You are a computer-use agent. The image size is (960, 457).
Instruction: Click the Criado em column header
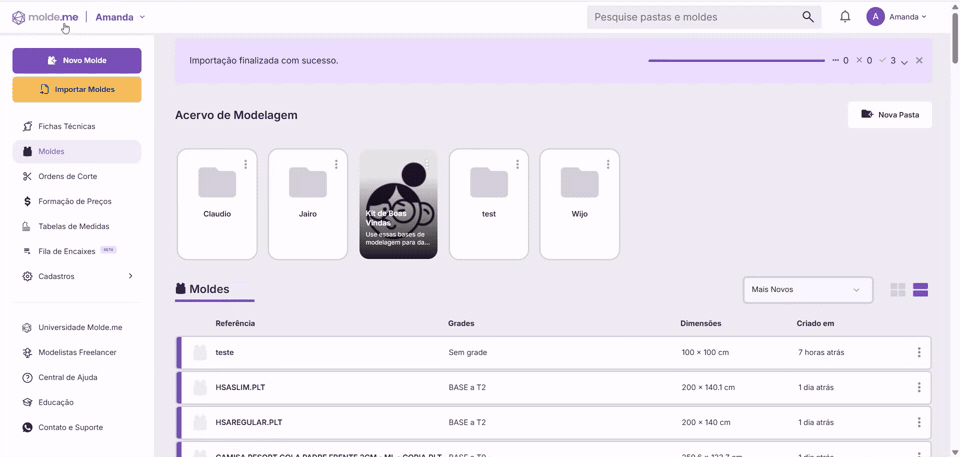click(x=816, y=323)
